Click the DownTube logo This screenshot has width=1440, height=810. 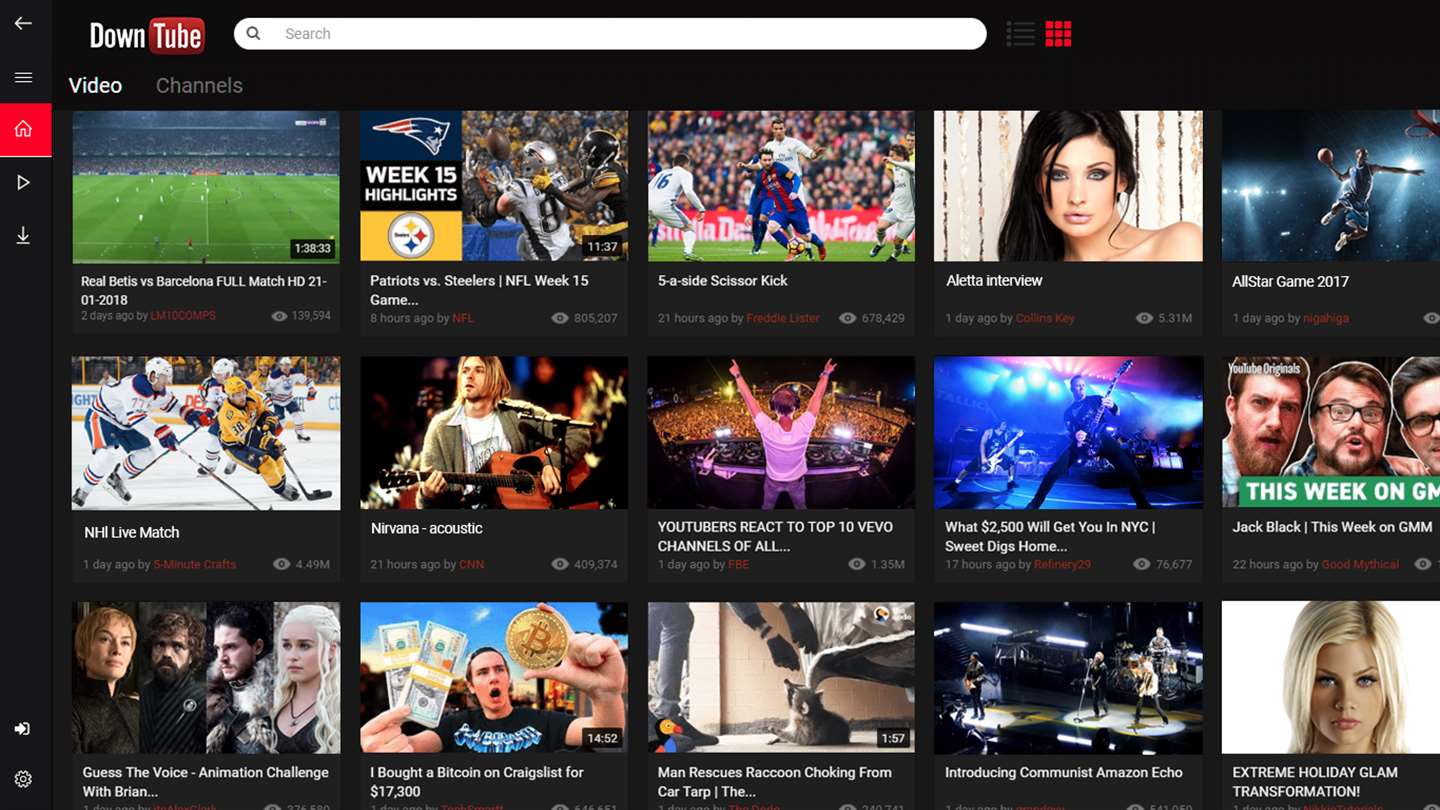click(147, 36)
